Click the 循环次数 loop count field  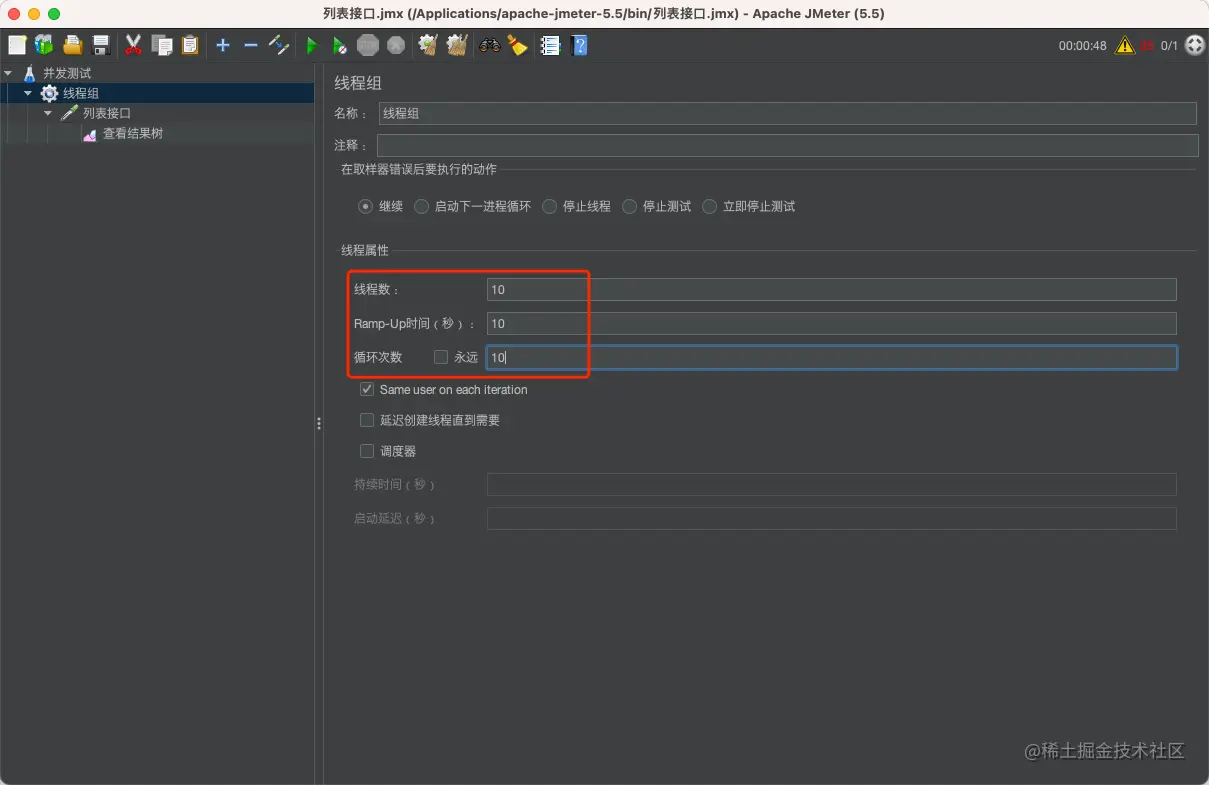(831, 357)
